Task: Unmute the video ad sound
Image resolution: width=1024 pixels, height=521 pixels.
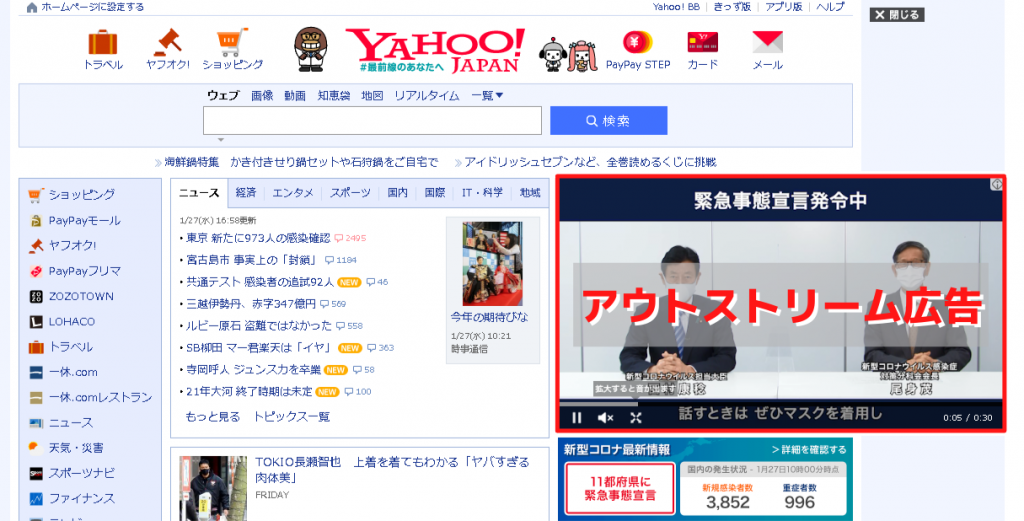Action: 605,418
